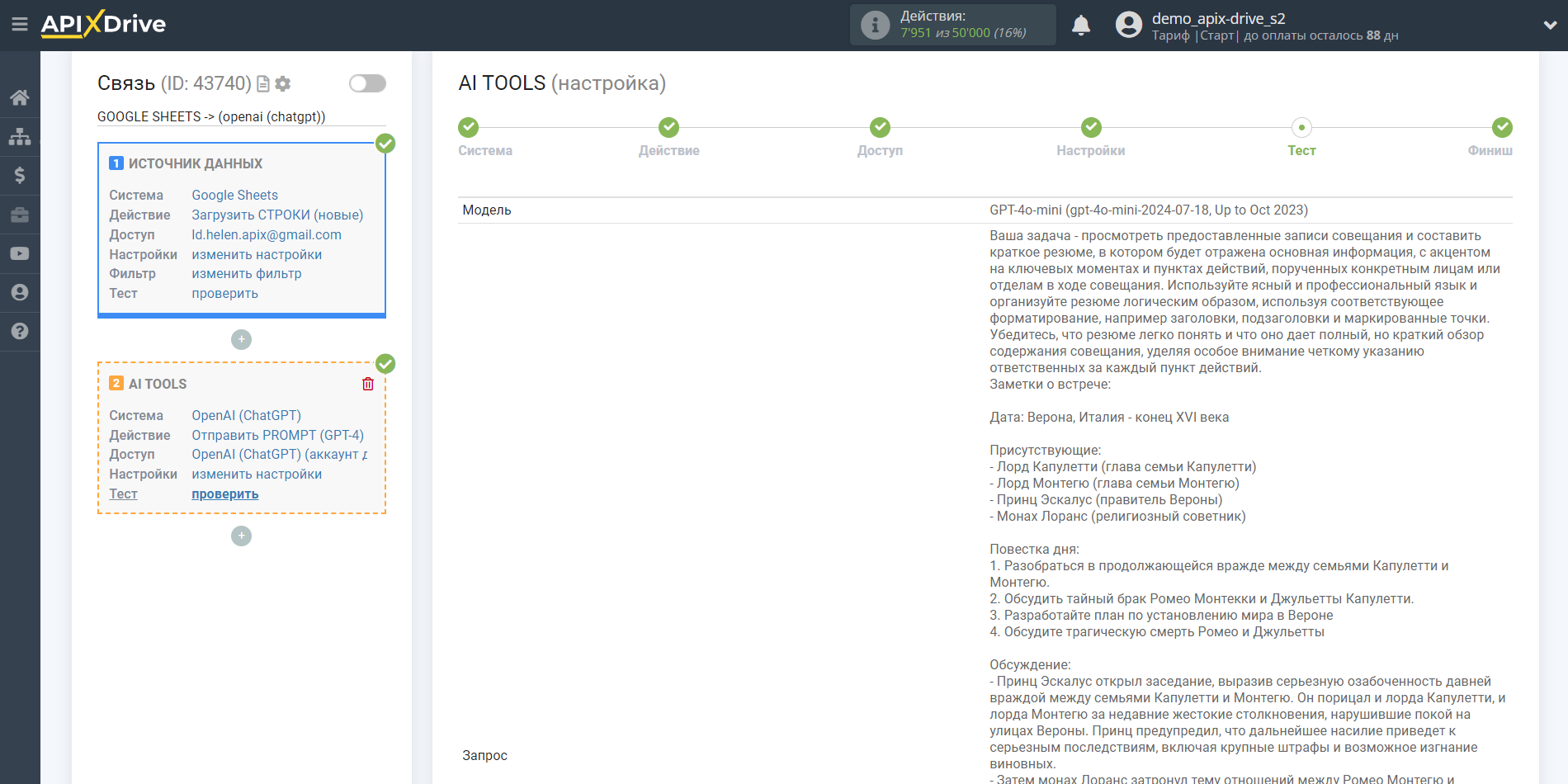Click the Модель row label
The image size is (1568, 784).
pos(487,210)
